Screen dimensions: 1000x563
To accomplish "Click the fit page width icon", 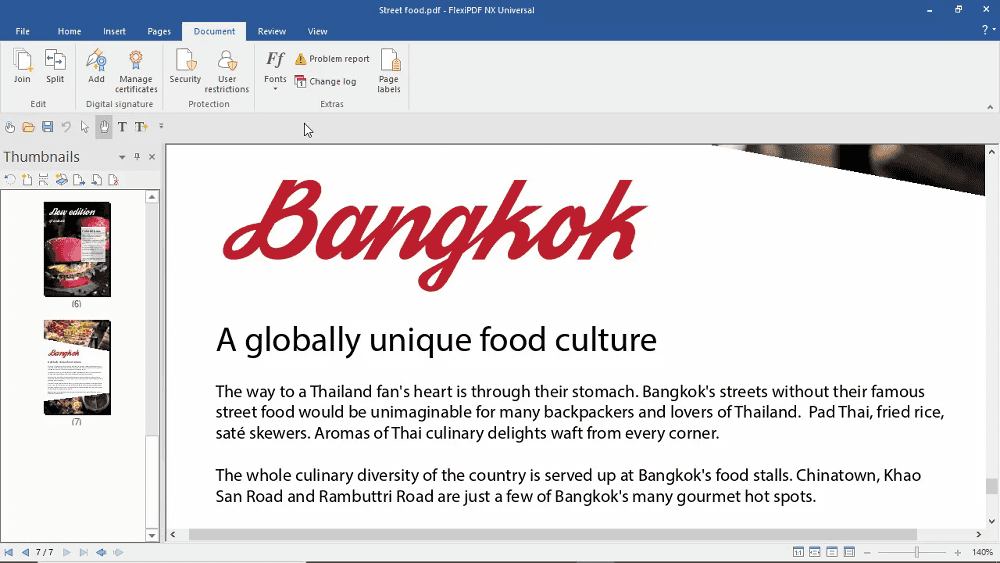I will tap(815, 552).
